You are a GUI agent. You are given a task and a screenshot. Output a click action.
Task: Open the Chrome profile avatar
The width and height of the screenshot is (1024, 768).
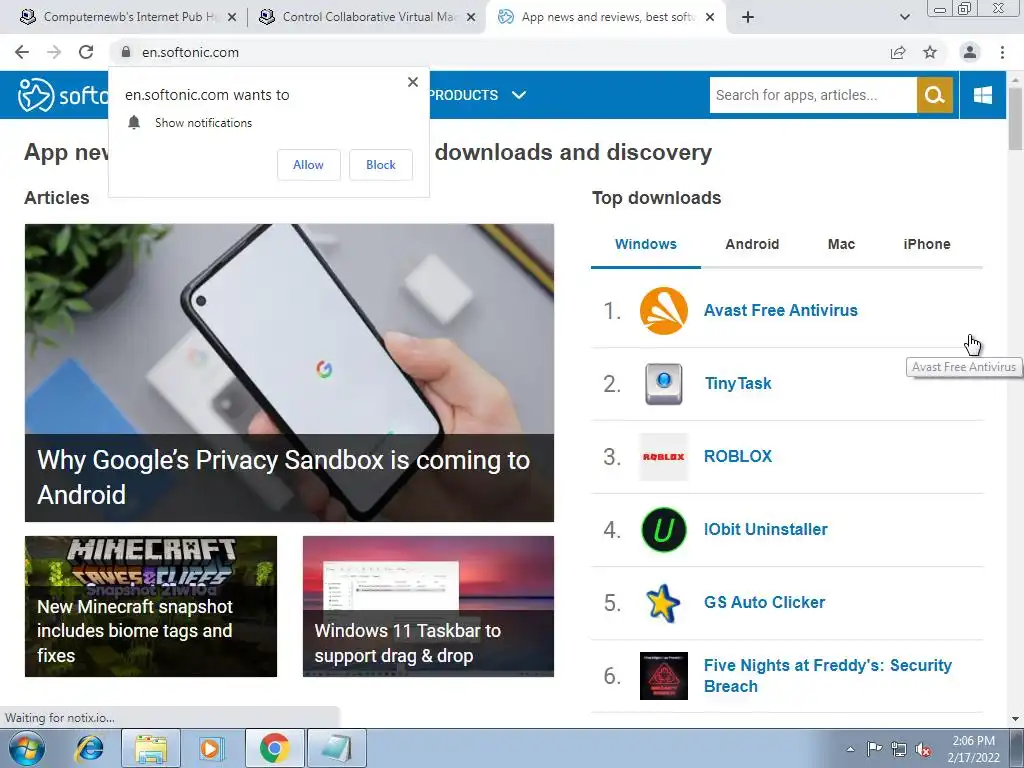tap(970, 52)
